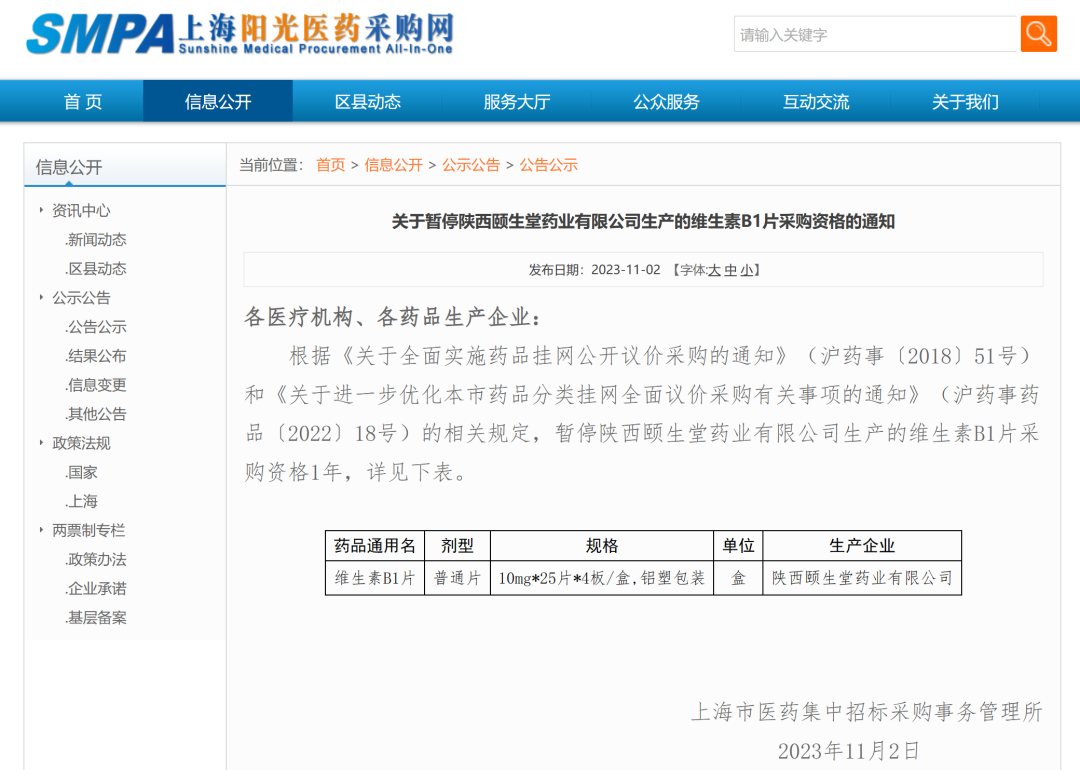Click table cell 陕西颐生堂药业有限公司

click(862, 578)
